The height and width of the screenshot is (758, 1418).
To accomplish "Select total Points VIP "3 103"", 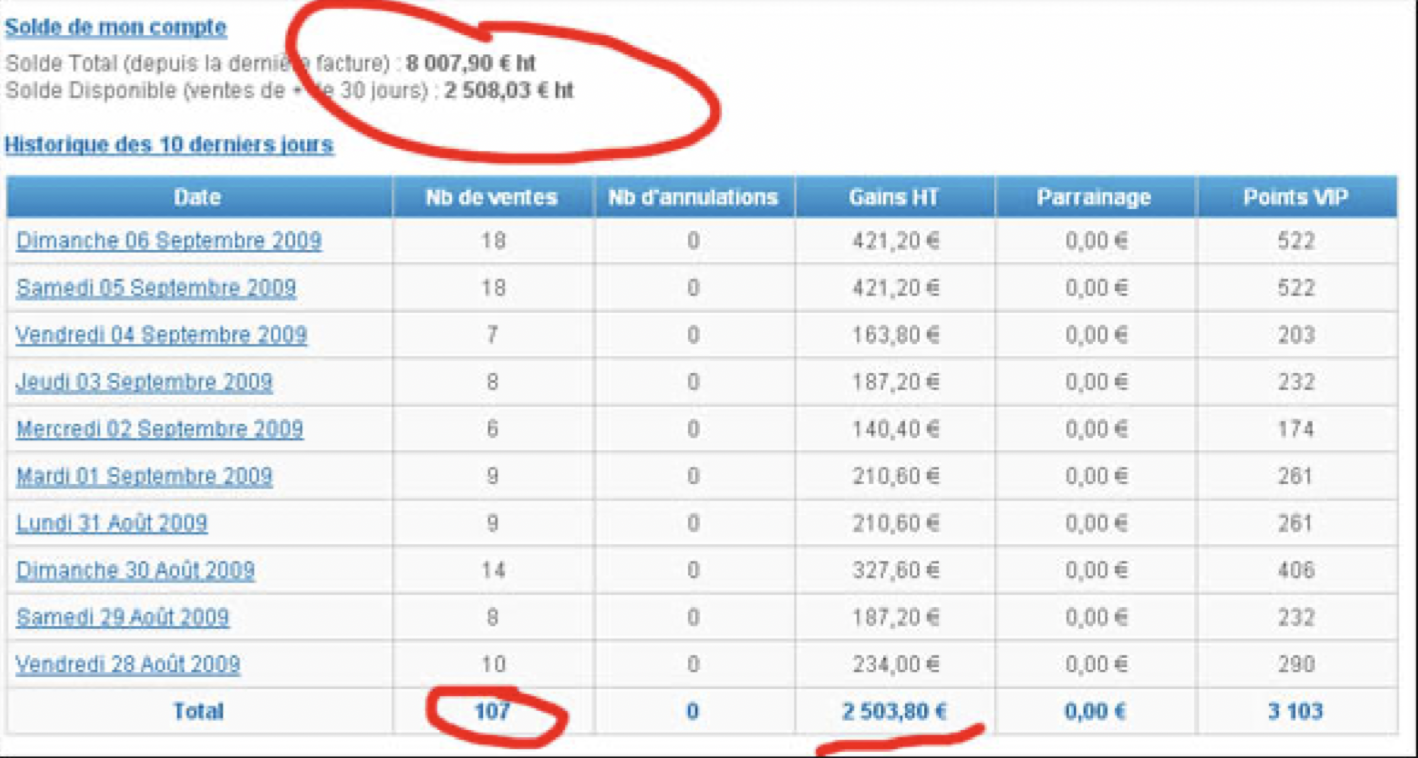I will pyautogui.click(x=1296, y=711).
